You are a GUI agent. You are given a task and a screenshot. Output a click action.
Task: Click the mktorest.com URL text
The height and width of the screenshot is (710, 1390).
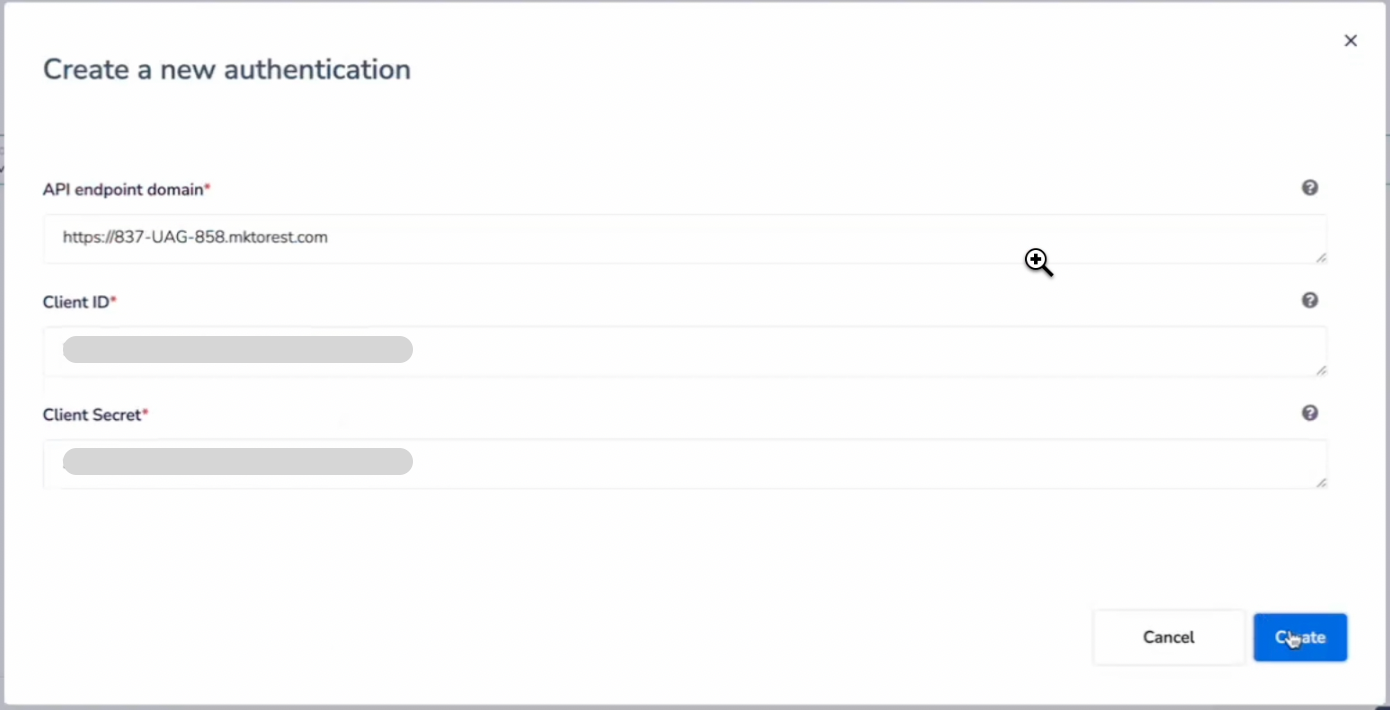(195, 238)
